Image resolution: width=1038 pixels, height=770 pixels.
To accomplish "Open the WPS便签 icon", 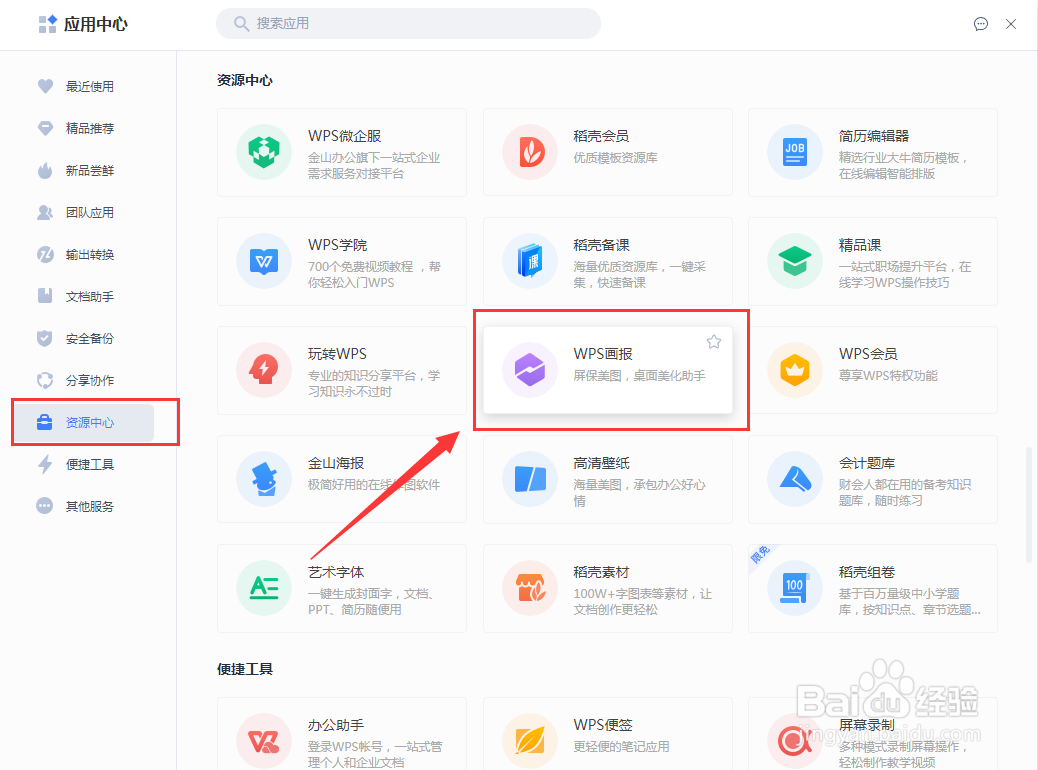I will [x=530, y=741].
